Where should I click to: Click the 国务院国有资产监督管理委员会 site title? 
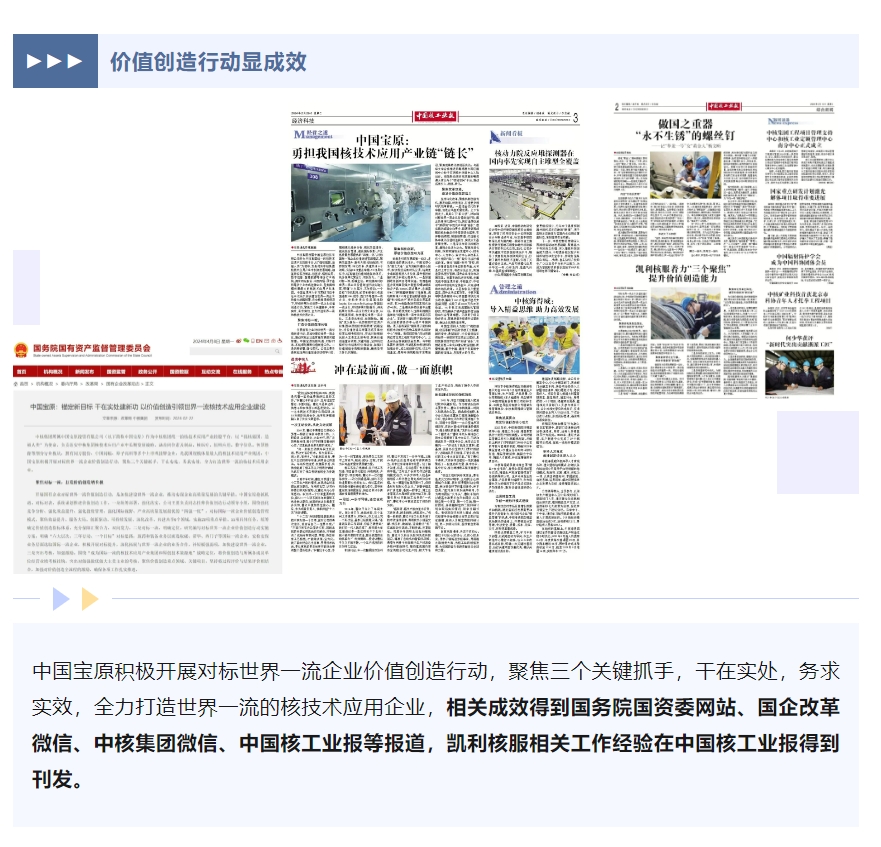click(x=92, y=348)
